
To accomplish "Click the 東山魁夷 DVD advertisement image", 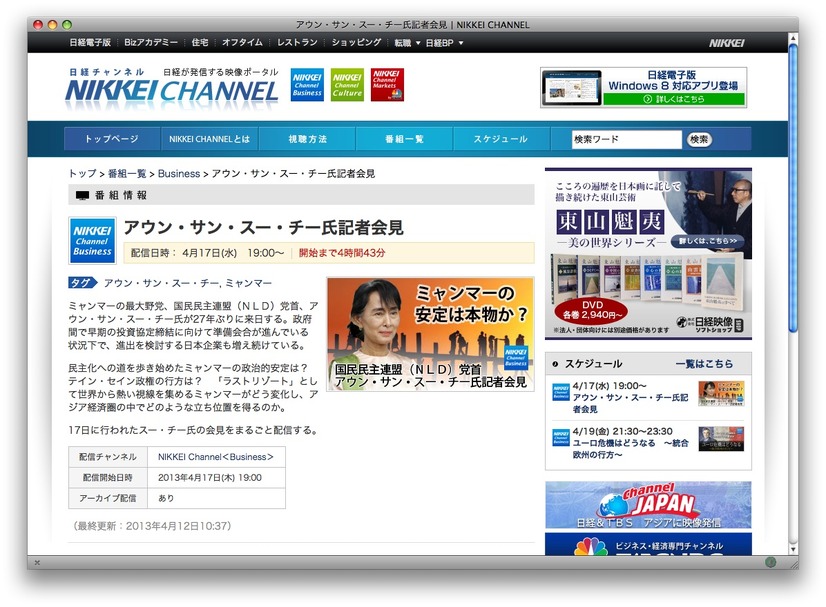I will pos(648,253).
